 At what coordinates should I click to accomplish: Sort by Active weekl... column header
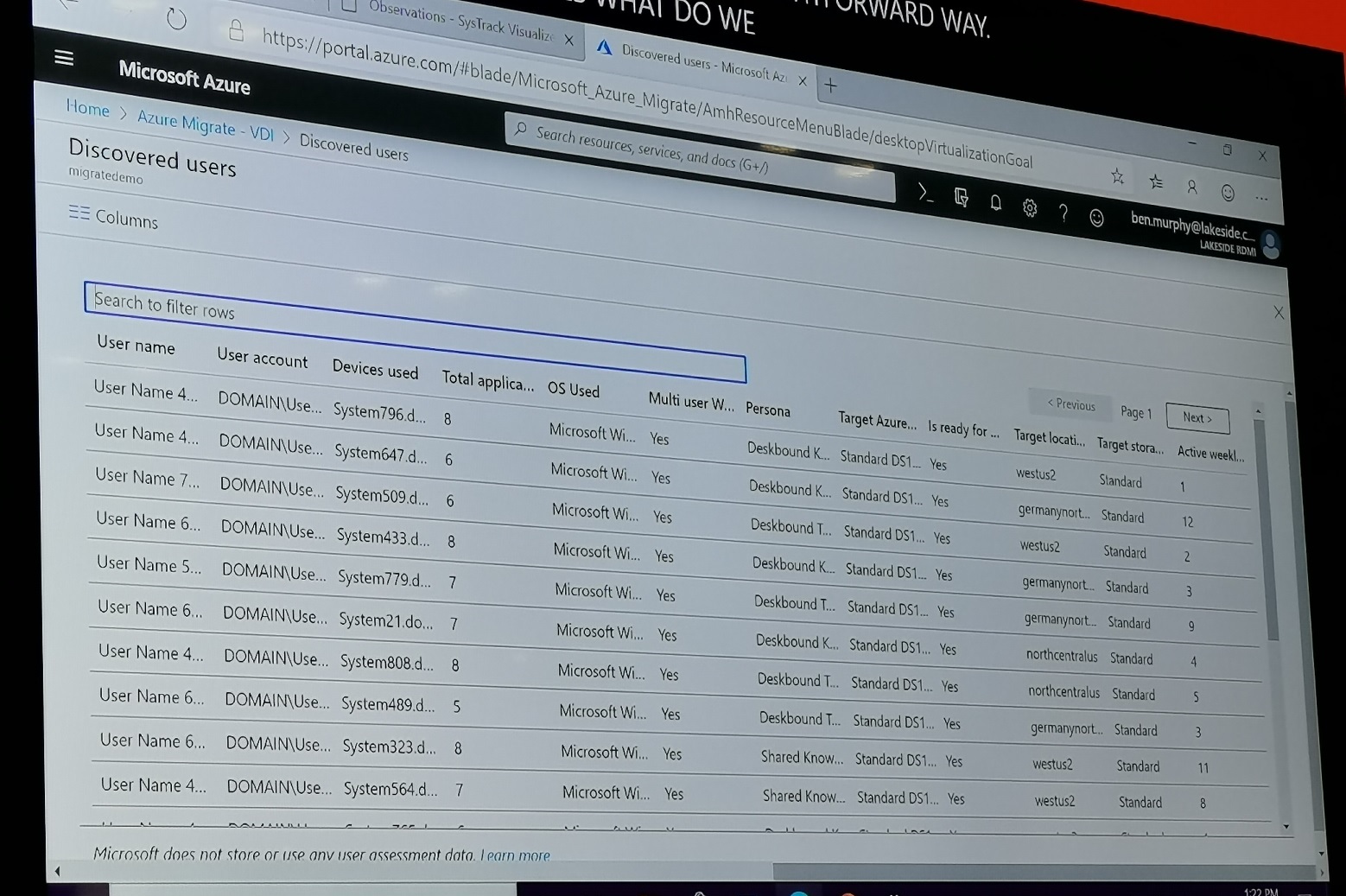tap(1210, 454)
